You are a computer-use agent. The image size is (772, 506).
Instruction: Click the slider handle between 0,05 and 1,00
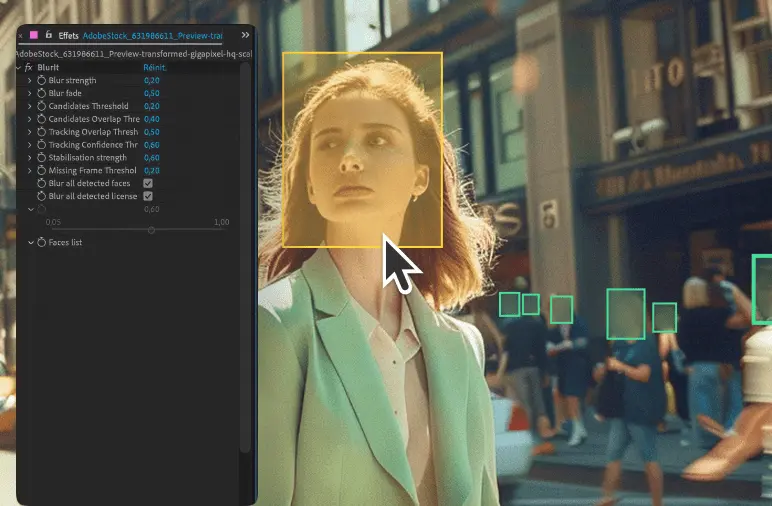click(151, 230)
